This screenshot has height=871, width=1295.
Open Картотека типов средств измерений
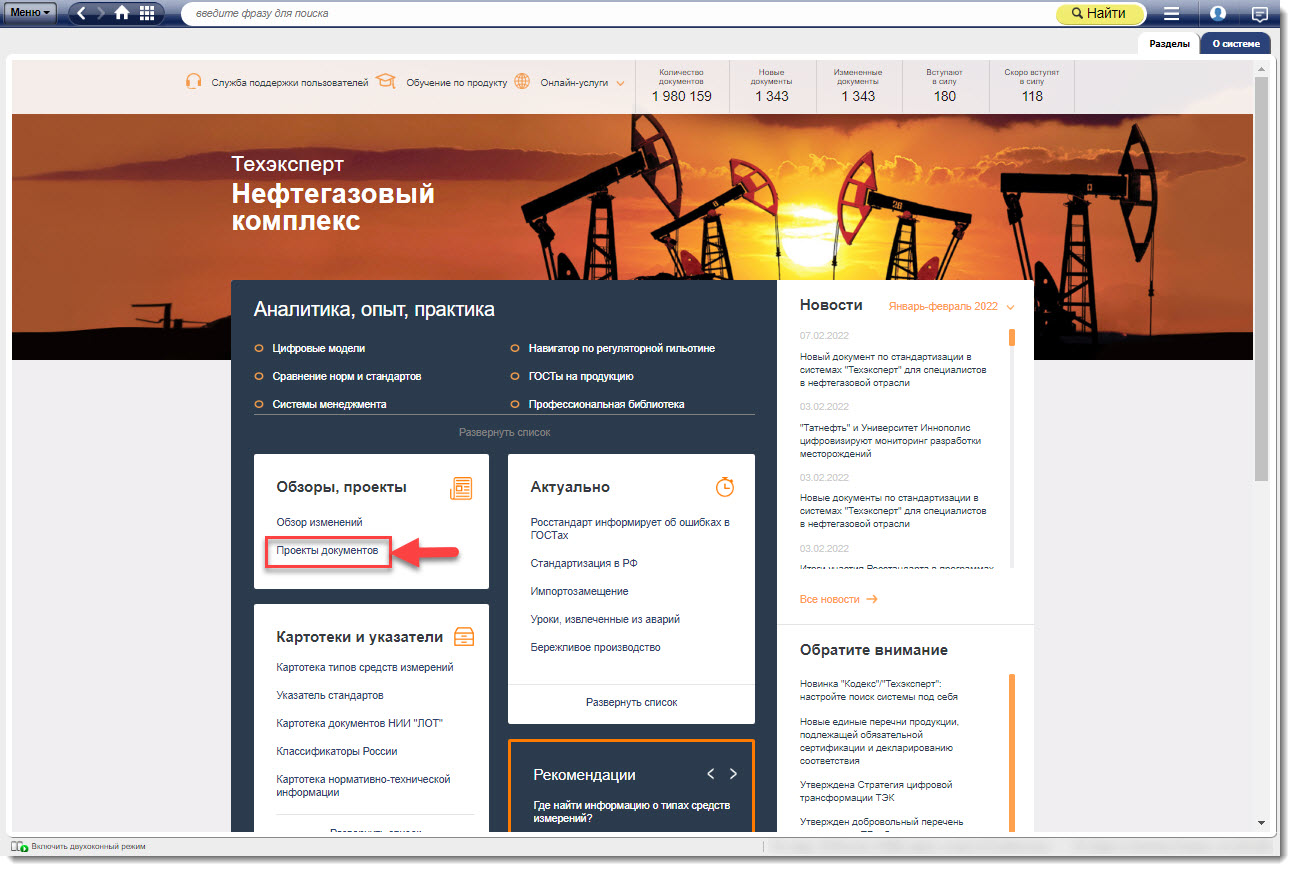pyautogui.click(x=365, y=667)
